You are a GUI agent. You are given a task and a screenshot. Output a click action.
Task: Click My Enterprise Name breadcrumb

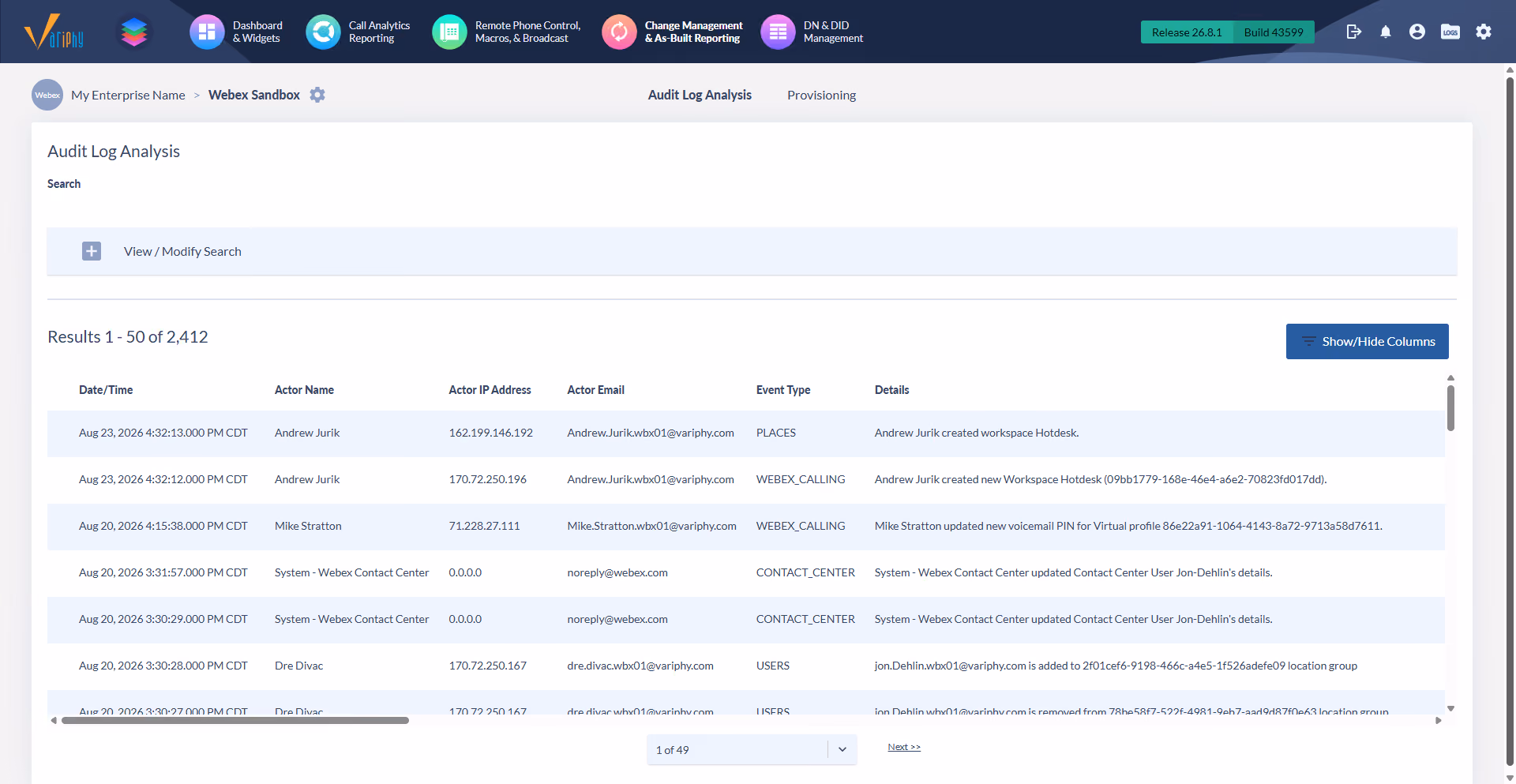(x=128, y=95)
